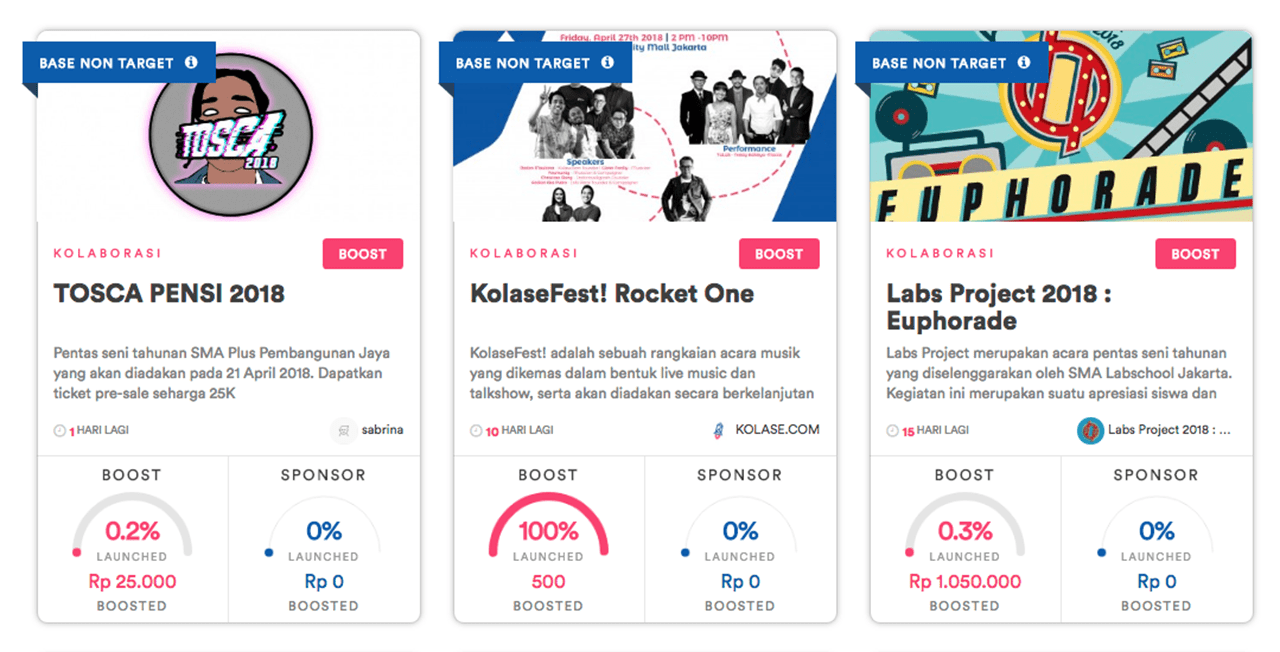Click sabrina's profile avatar icon

(342, 430)
